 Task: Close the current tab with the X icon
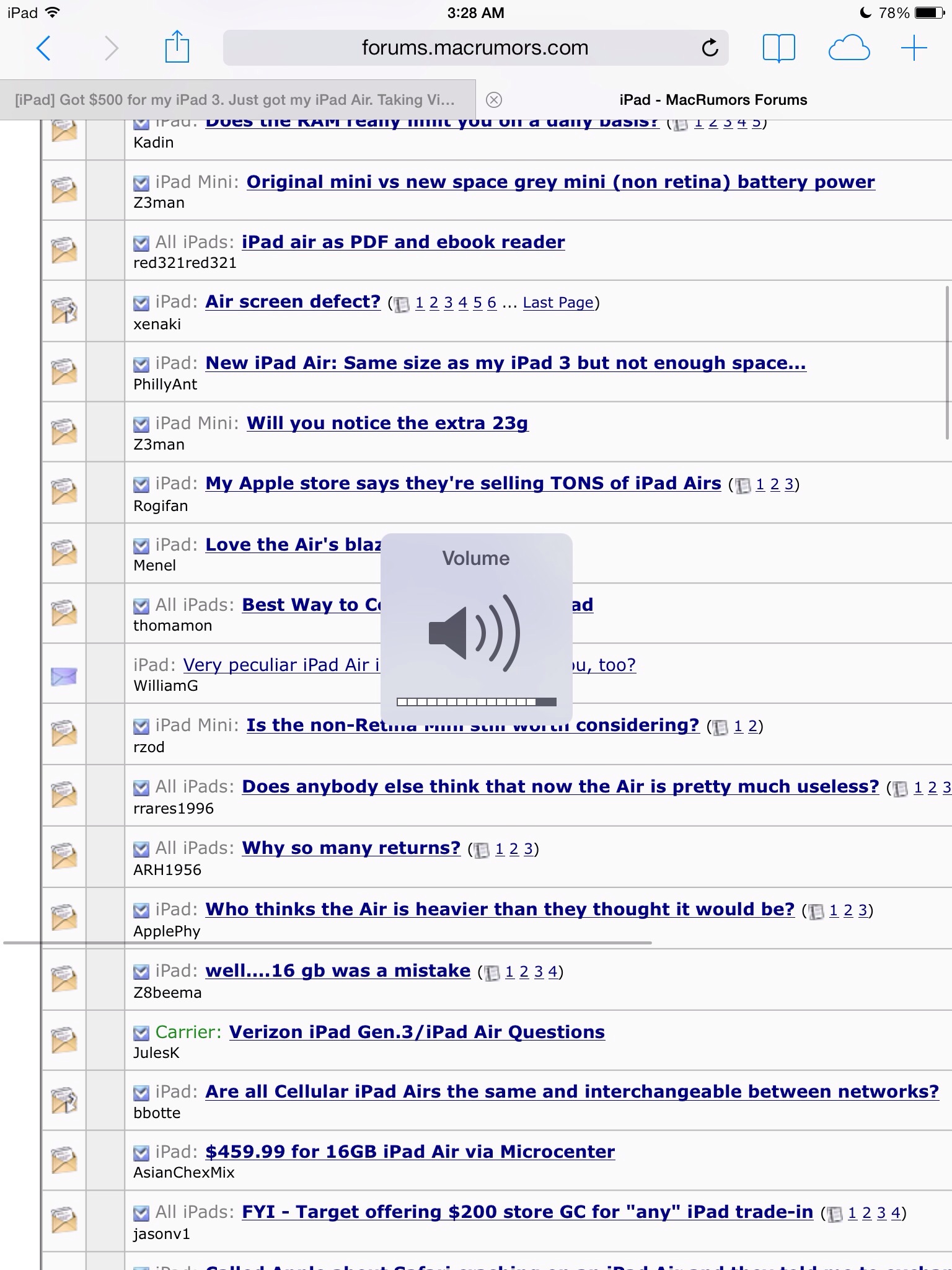494,100
